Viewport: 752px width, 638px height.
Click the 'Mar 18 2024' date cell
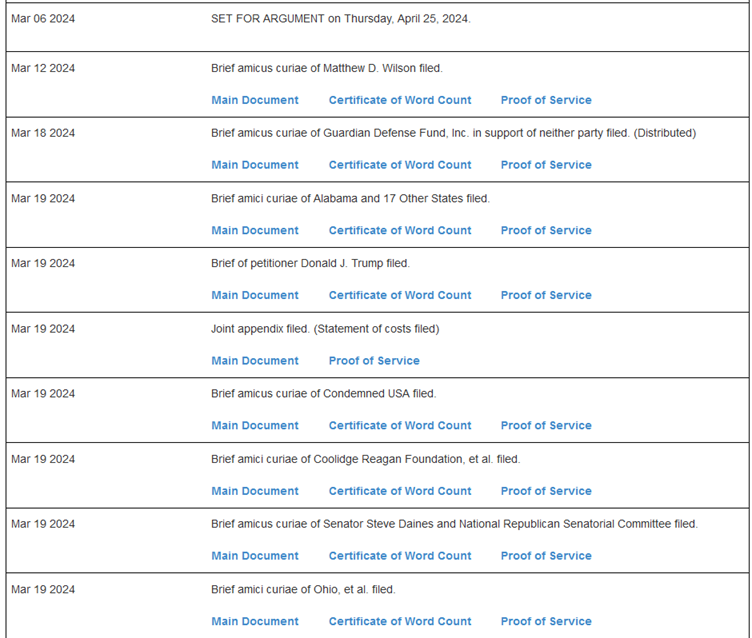[x=43, y=133]
